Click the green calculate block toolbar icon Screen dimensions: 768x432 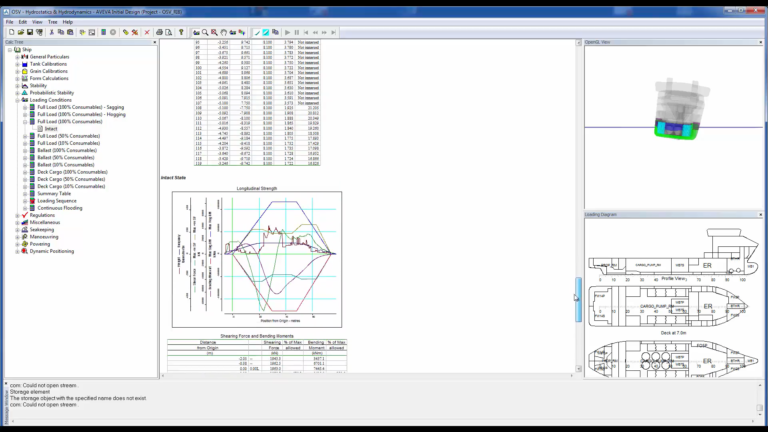pos(103,32)
